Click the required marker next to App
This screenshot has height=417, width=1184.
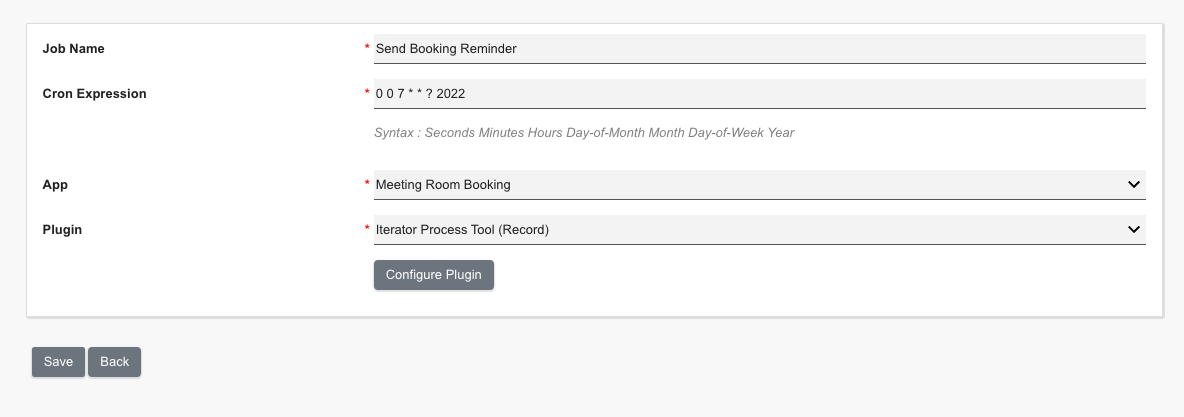click(367, 184)
